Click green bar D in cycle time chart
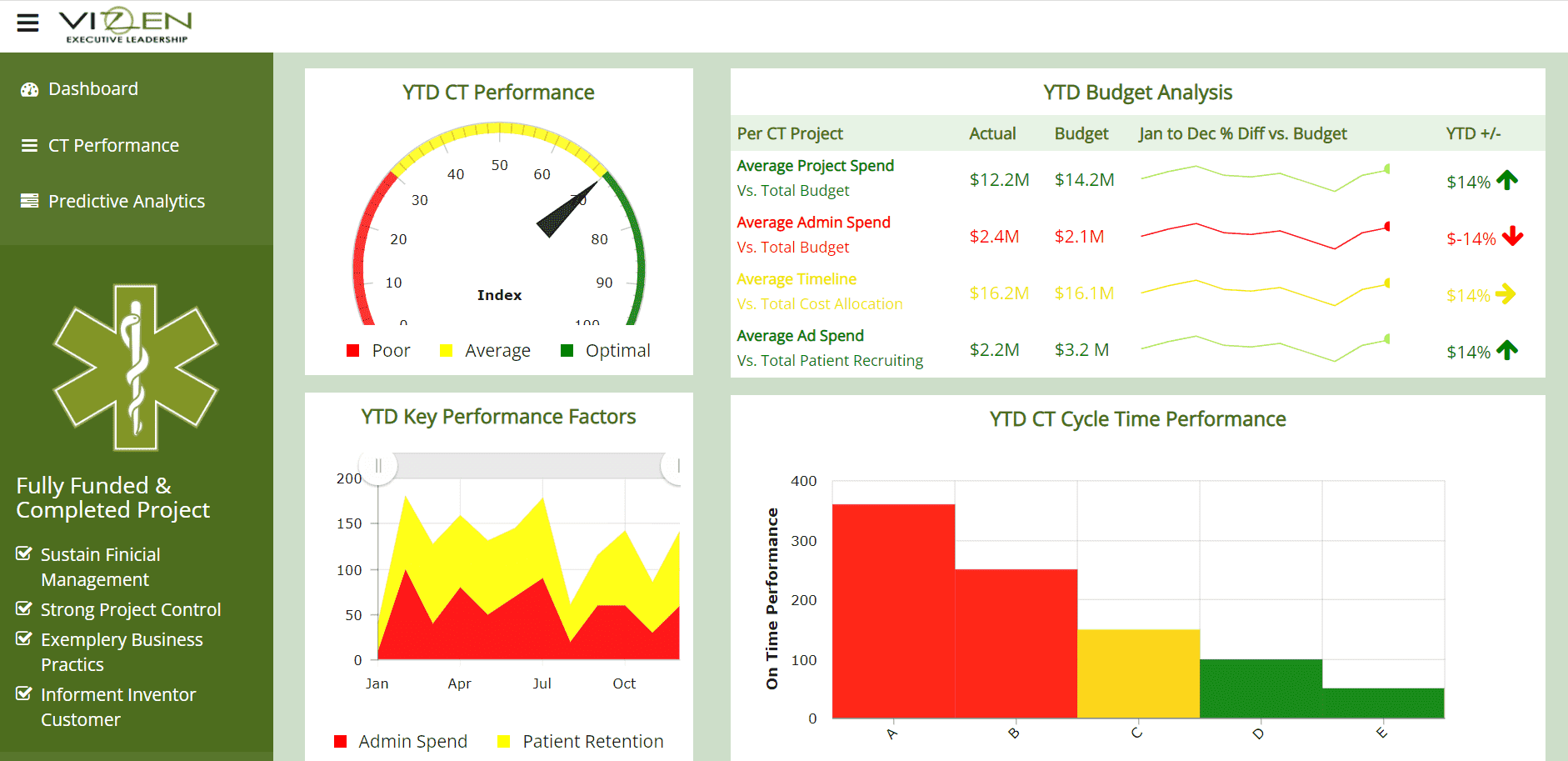The image size is (1568, 761). coord(1261,688)
